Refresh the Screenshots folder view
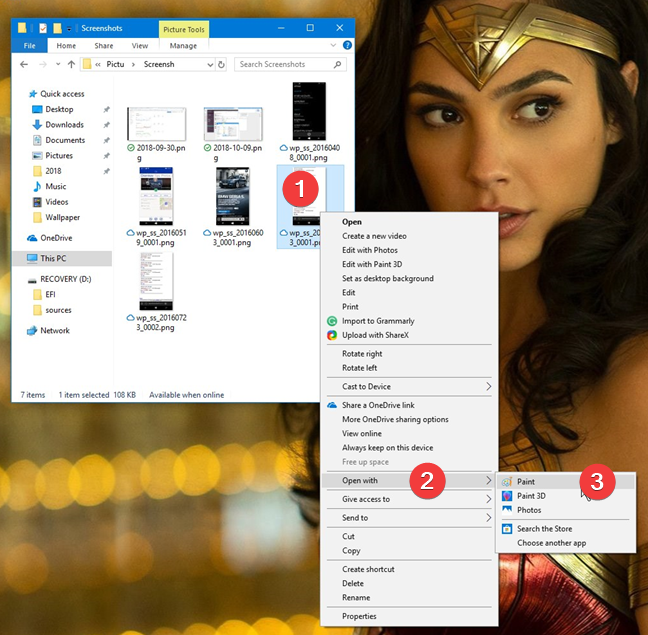This screenshot has height=635, width=648. (222, 64)
